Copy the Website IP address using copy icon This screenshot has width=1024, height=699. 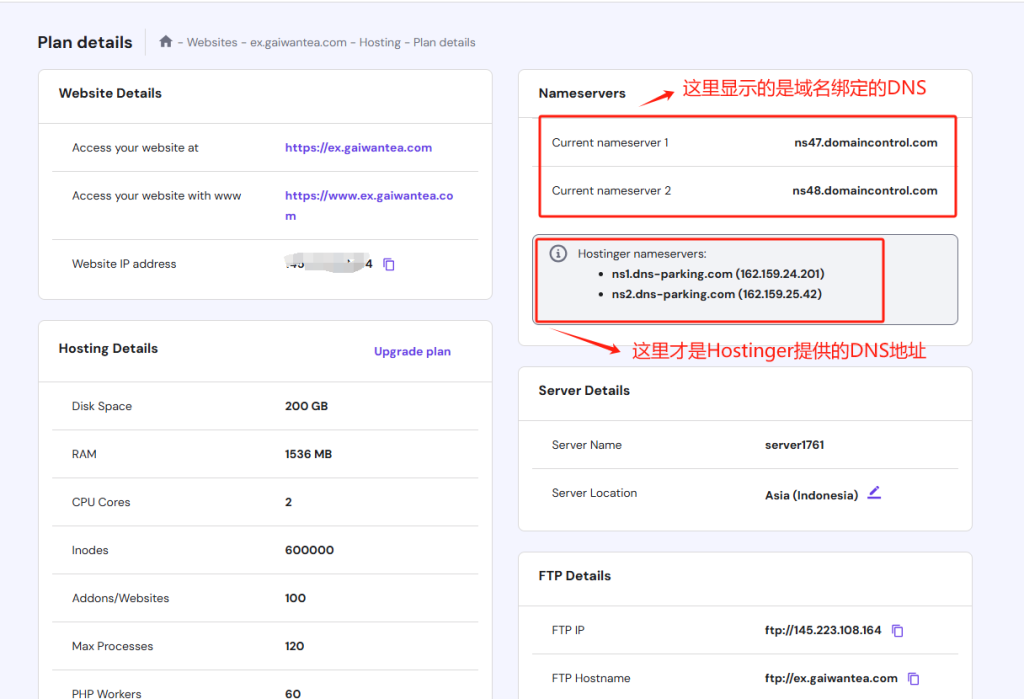point(389,264)
